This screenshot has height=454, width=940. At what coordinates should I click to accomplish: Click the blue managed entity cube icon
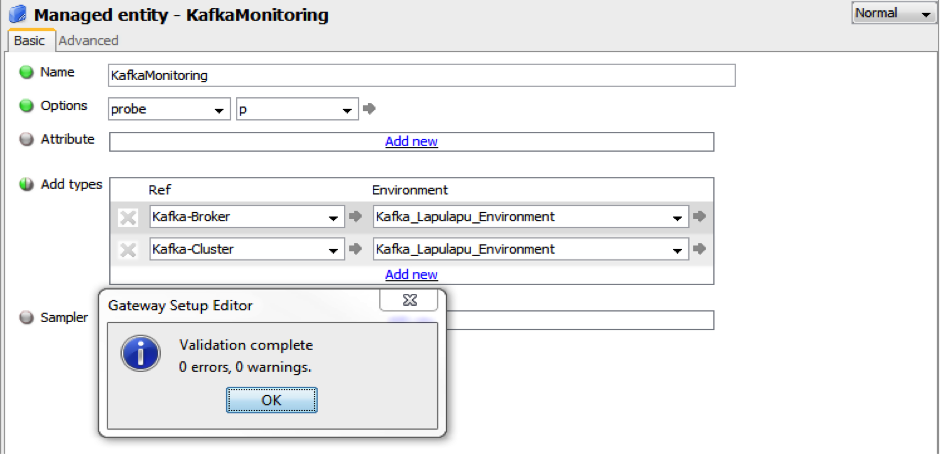pos(17,14)
